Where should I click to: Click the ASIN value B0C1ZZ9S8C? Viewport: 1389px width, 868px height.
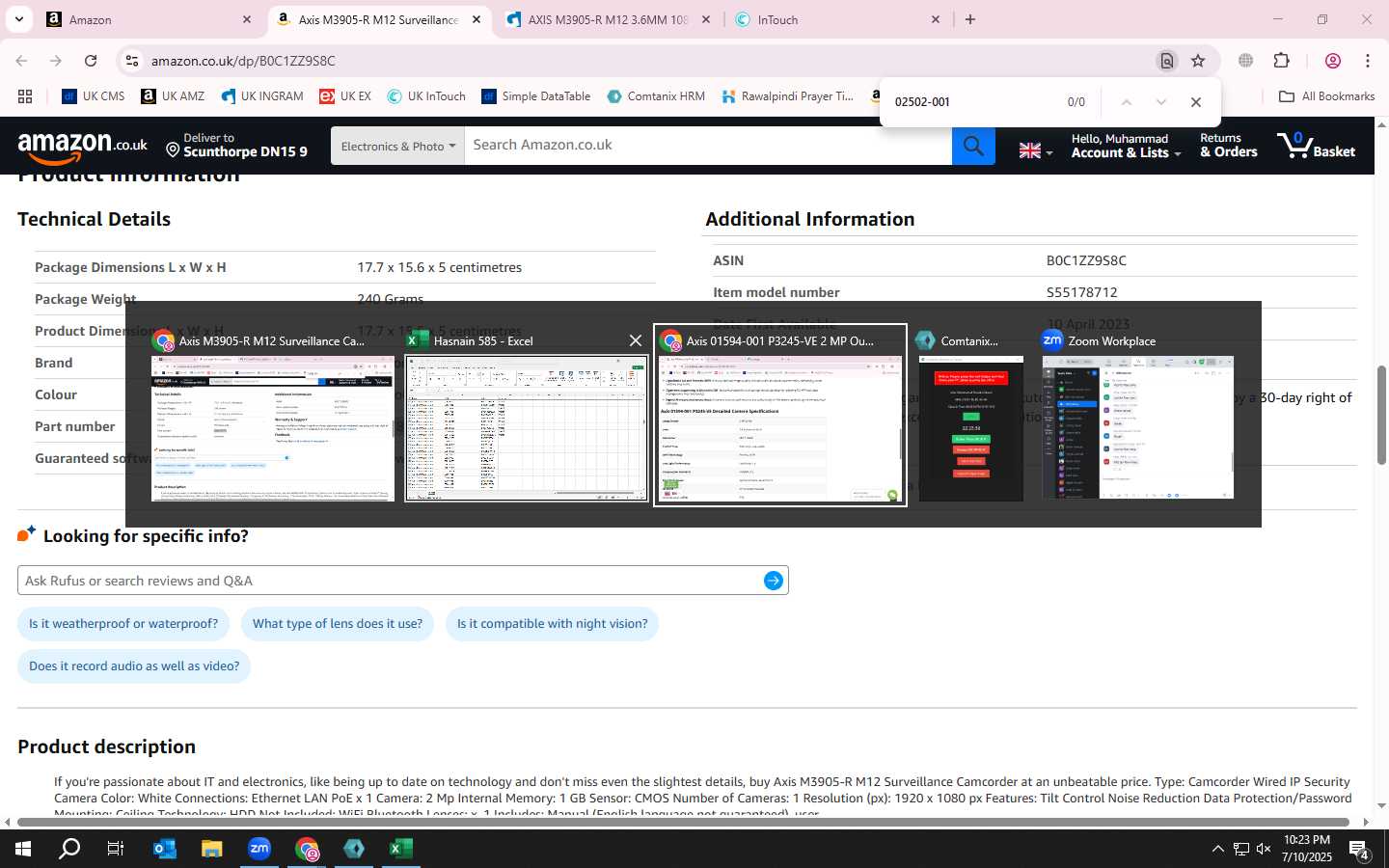(x=1086, y=260)
